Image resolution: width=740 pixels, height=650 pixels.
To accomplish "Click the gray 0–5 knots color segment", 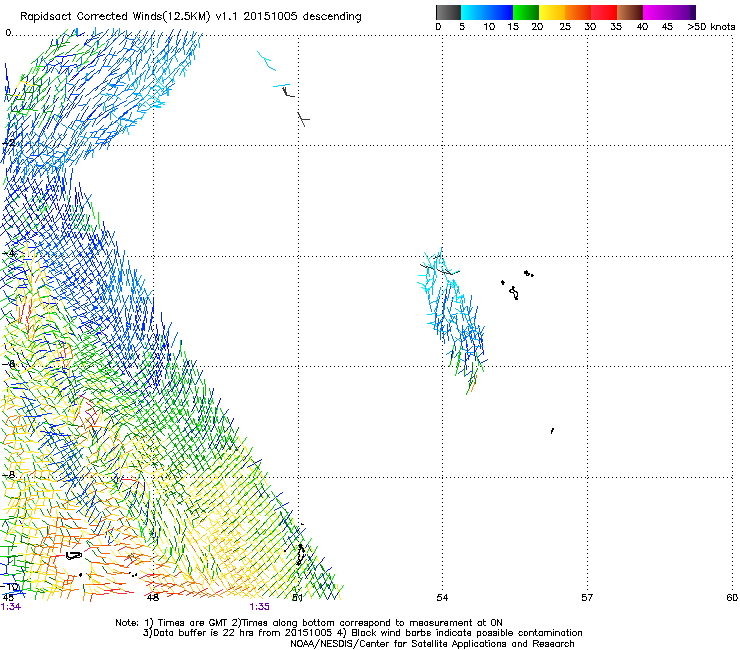I will click(x=448, y=12).
